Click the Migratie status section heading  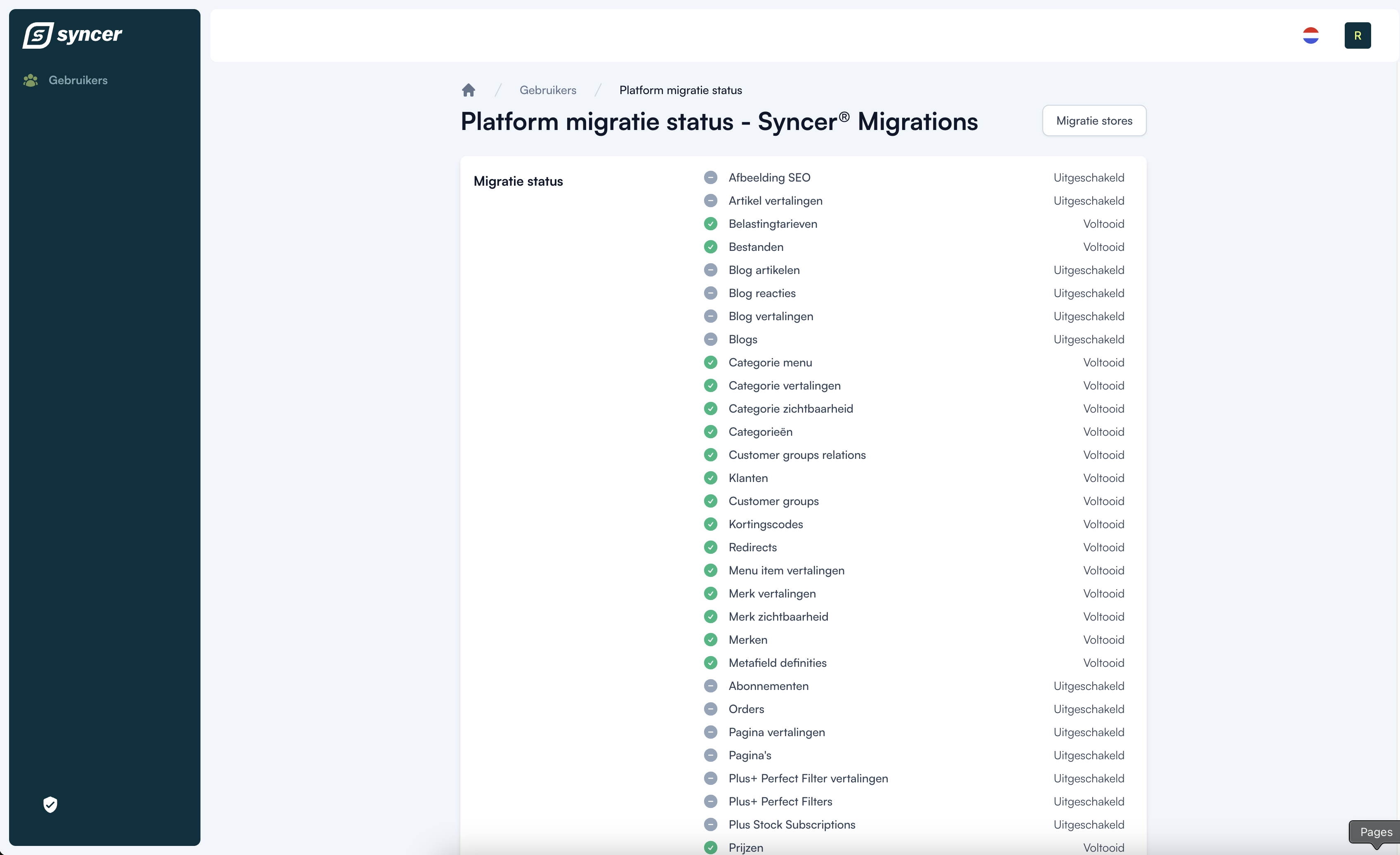pyautogui.click(x=518, y=181)
